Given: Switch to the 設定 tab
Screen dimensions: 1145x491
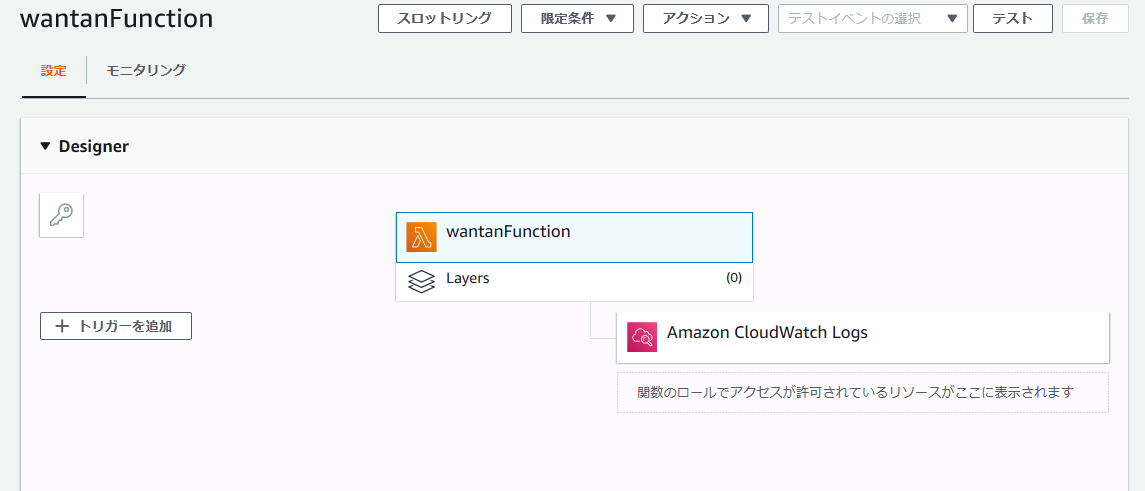Looking at the screenshot, I should 53,71.
